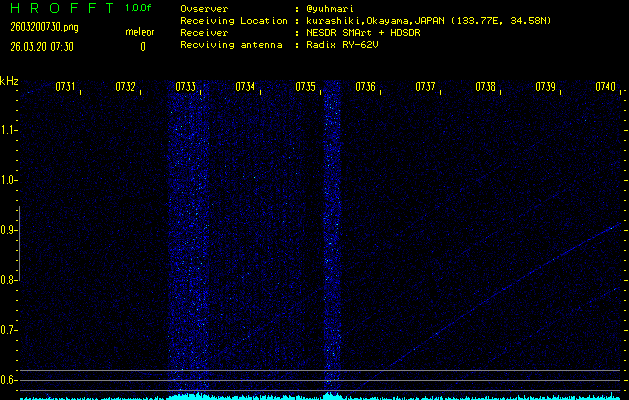Click the 0.7 kHz axis label
Viewport: 629px width, 400px height.
[7, 330]
